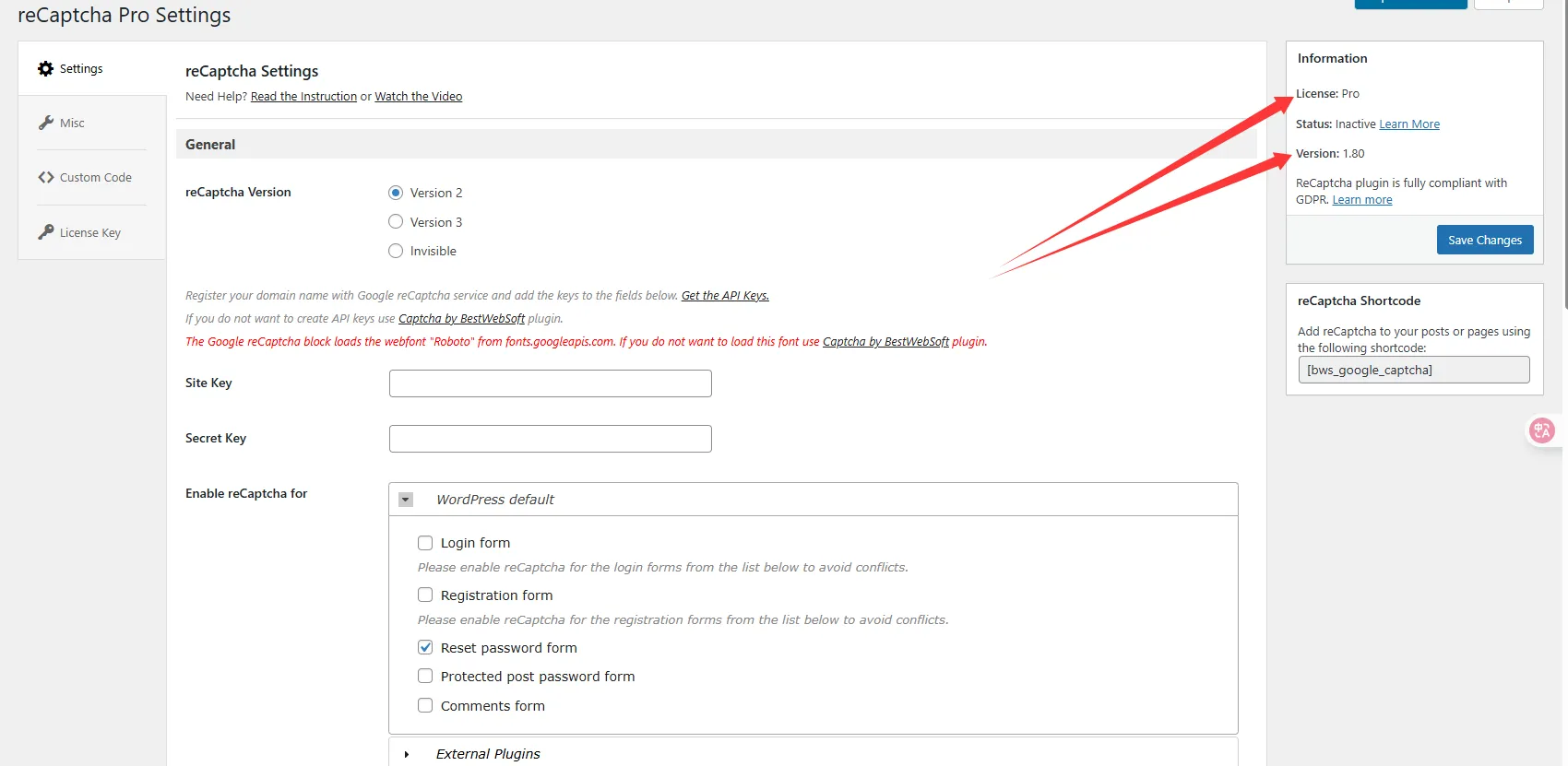Screen dimensions: 1568x766
Task: Click the pink translate floating icon
Action: [1541, 430]
